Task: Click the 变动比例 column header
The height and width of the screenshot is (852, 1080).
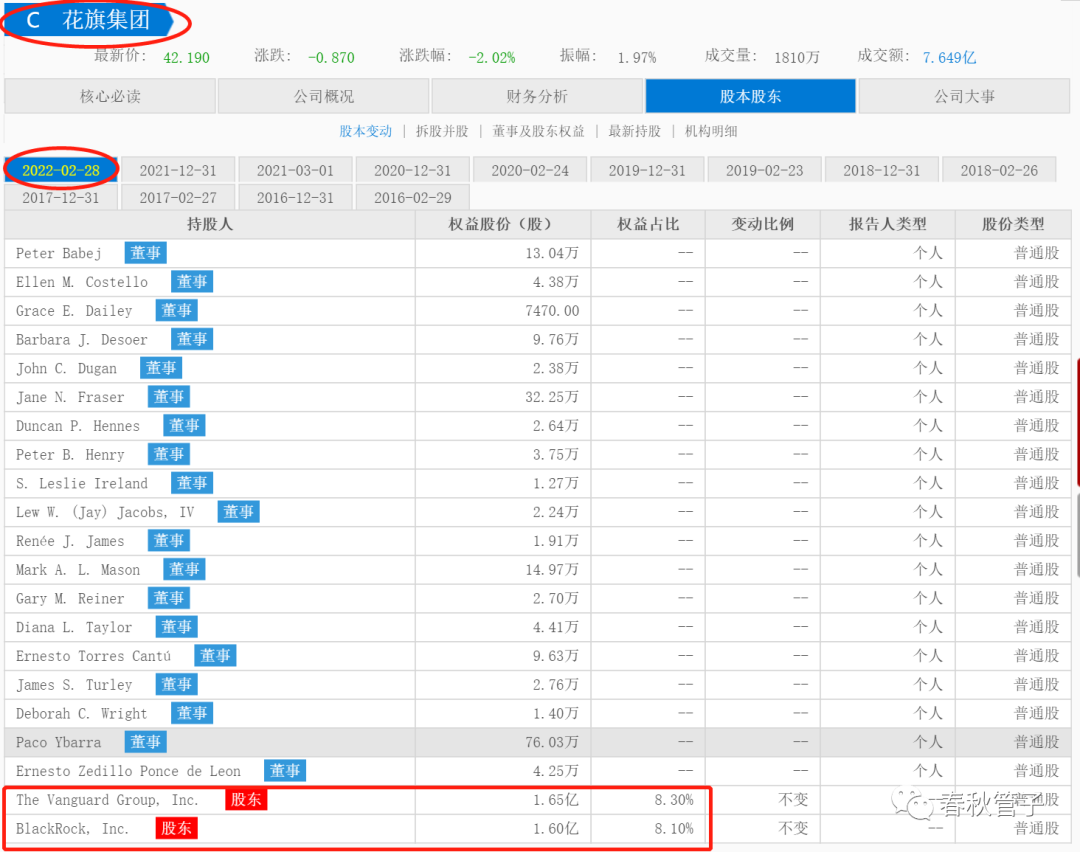Action: [762, 225]
